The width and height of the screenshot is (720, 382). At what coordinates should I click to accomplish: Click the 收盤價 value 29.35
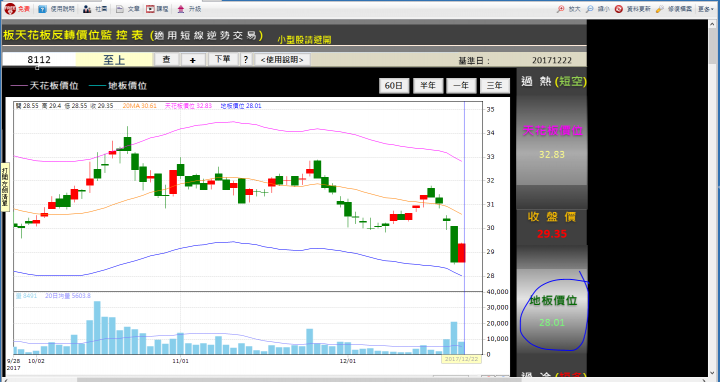[551, 234]
